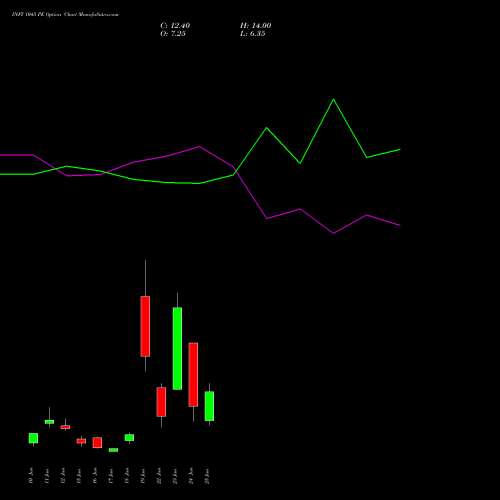Select the 16 Jun date label
Viewport: 500px width, 500px height.
click(95, 476)
